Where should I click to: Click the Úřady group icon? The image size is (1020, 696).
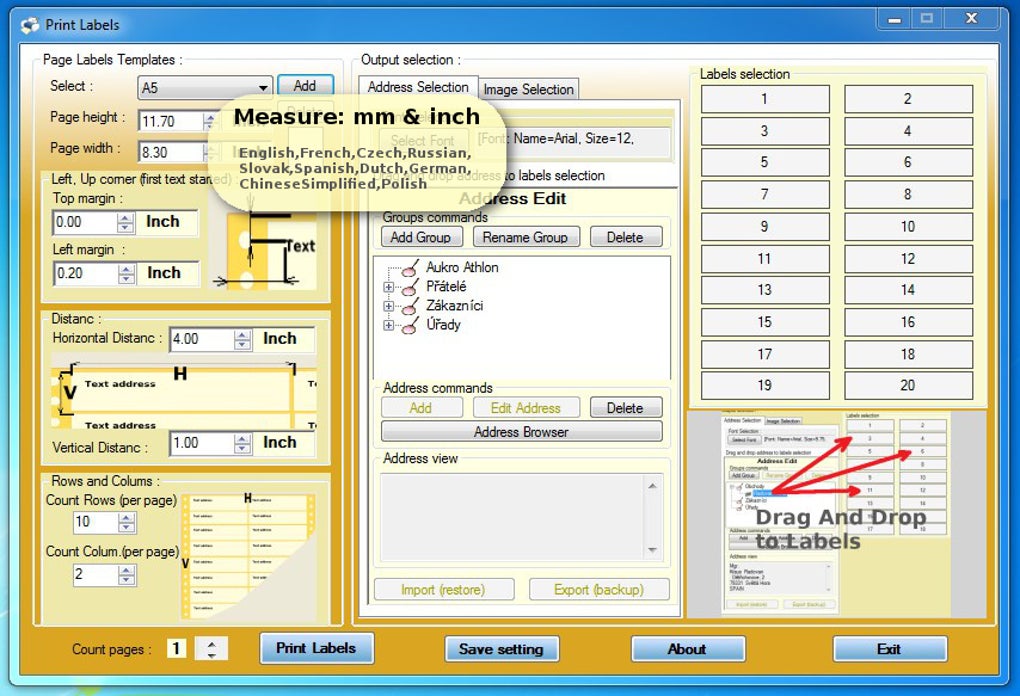coord(410,325)
